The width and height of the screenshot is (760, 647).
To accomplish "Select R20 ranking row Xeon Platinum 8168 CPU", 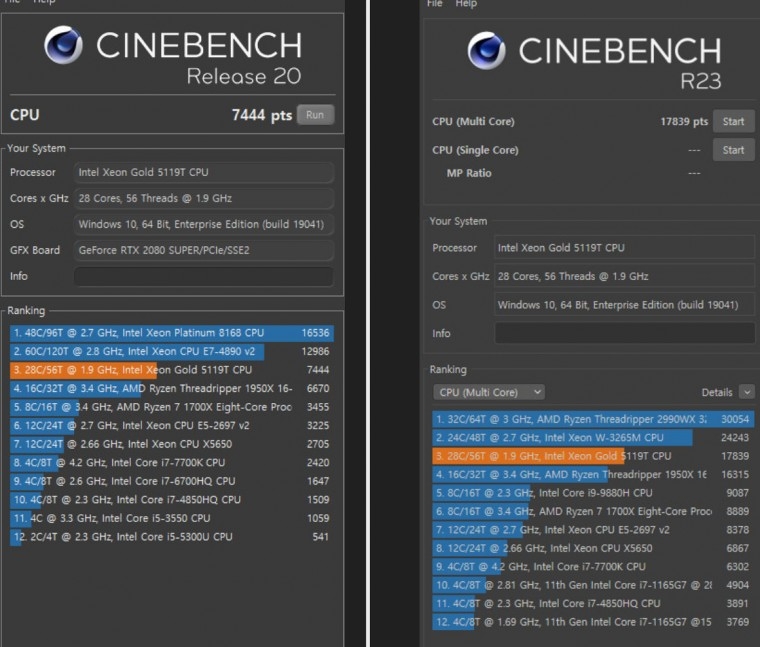I will (172, 333).
